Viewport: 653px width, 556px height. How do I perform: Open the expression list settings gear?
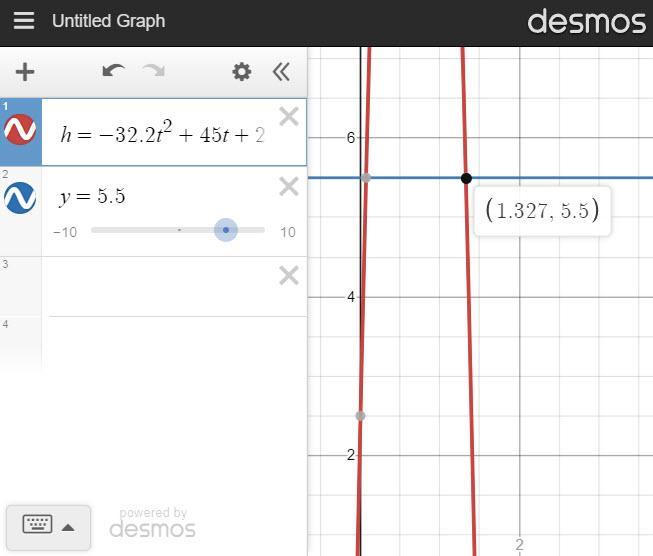click(x=242, y=72)
